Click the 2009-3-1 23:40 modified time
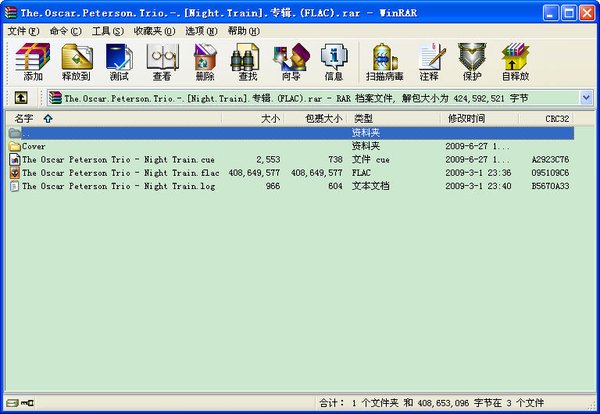Screen dimensions: 600x414 point(478,186)
